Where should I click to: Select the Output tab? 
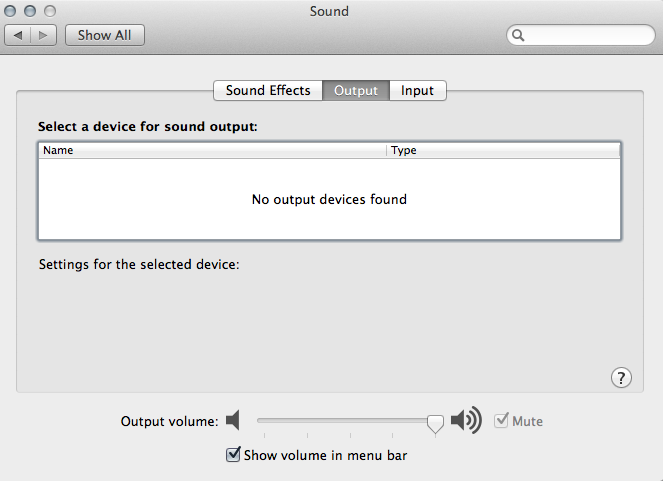click(x=355, y=90)
